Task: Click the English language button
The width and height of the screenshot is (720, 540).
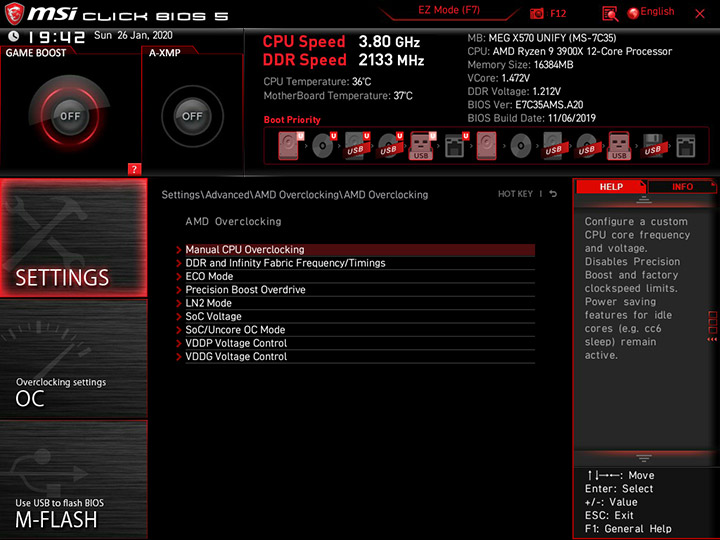Action: (x=657, y=11)
